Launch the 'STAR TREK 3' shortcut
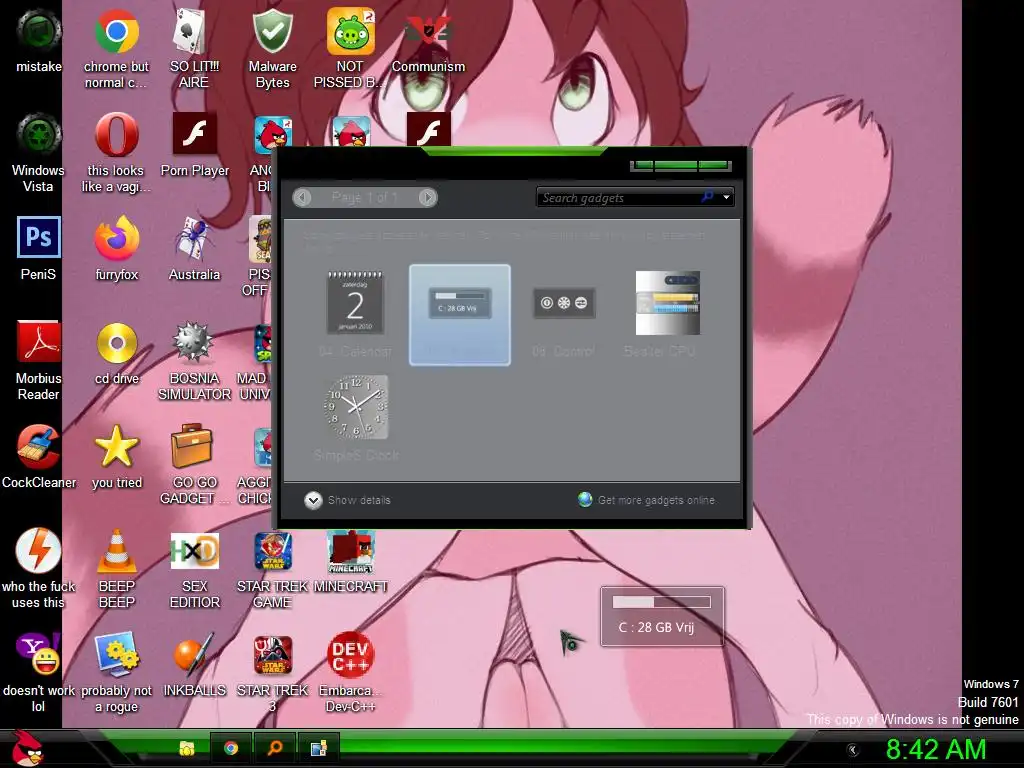Screen dimensions: 1024x768 point(272,673)
